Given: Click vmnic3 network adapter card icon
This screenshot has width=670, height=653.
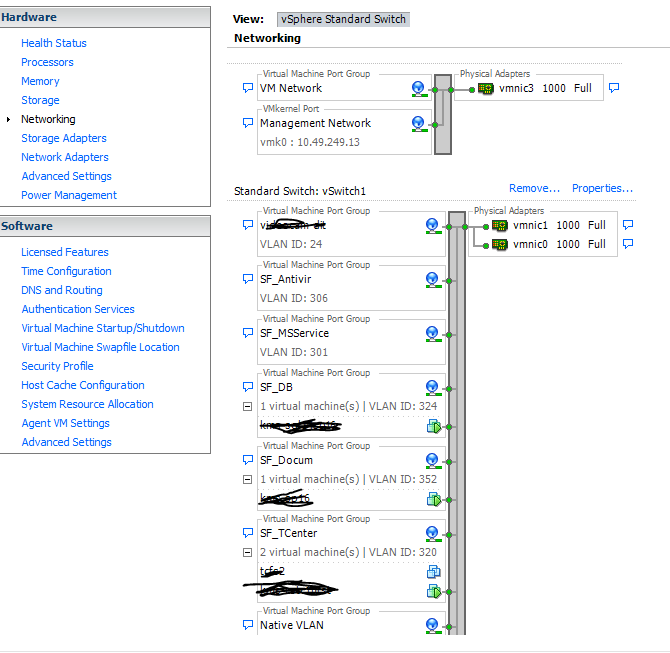Looking at the screenshot, I should coord(486,89).
